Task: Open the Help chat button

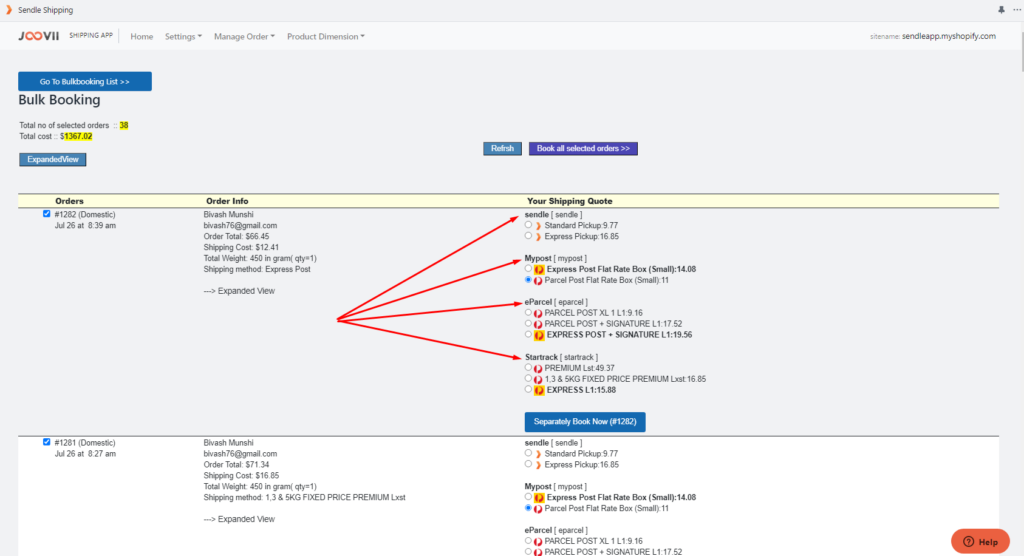Action: tap(980, 542)
